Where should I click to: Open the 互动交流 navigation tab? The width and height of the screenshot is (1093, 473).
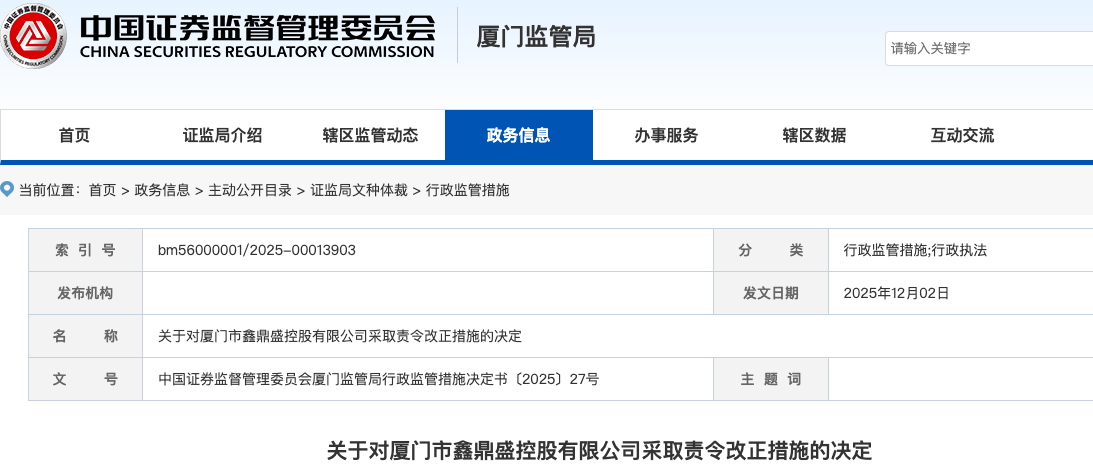(962, 135)
